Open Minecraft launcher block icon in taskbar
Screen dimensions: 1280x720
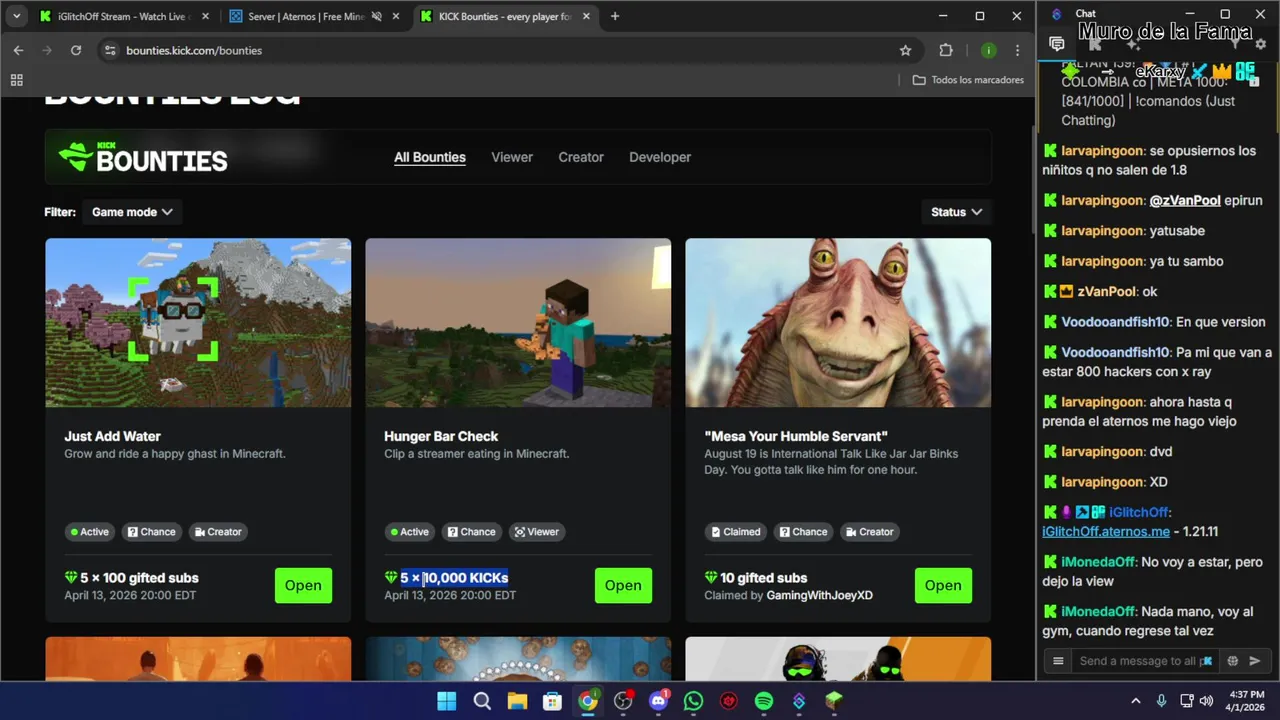[834, 701]
